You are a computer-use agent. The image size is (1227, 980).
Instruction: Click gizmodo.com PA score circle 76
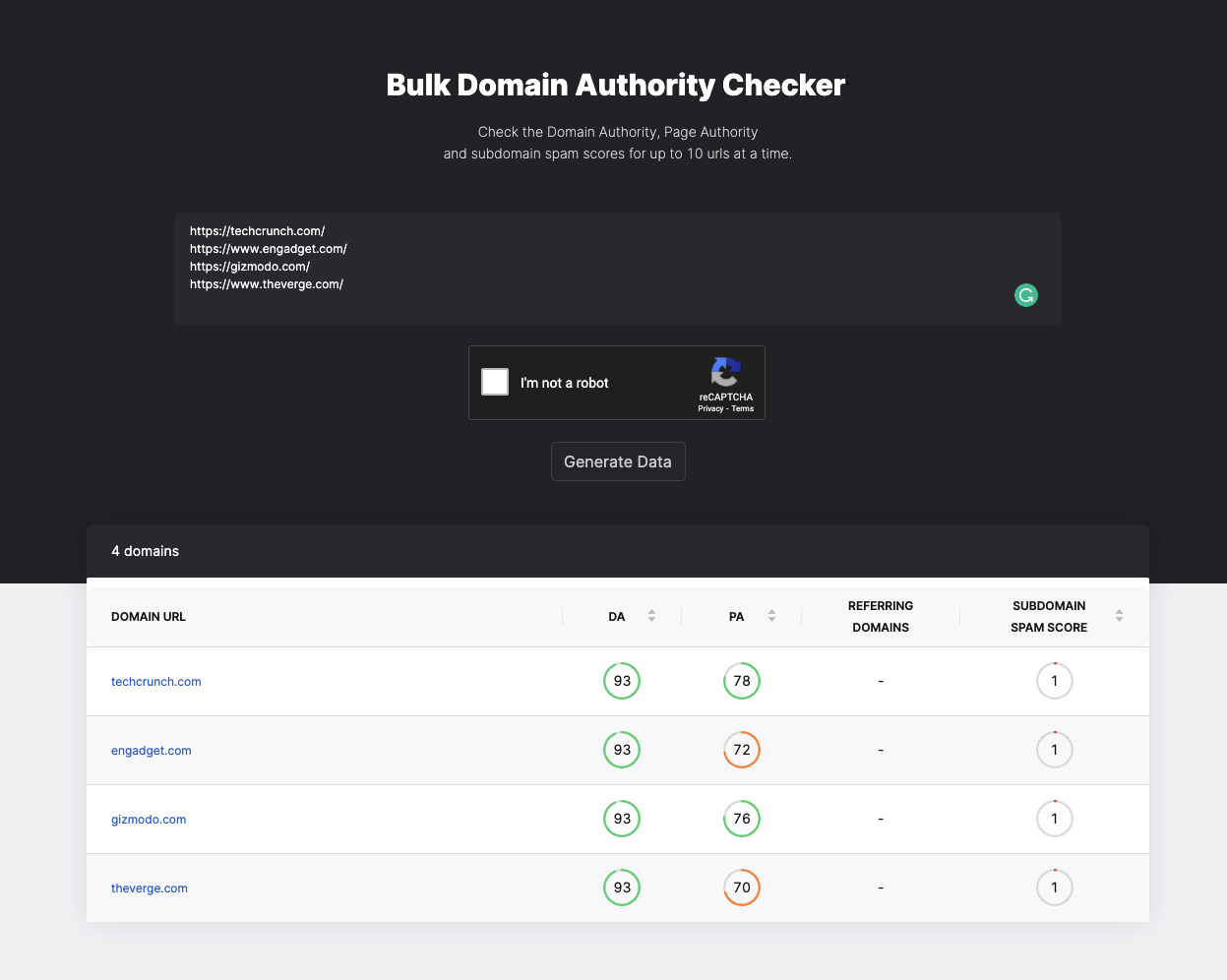tap(742, 819)
